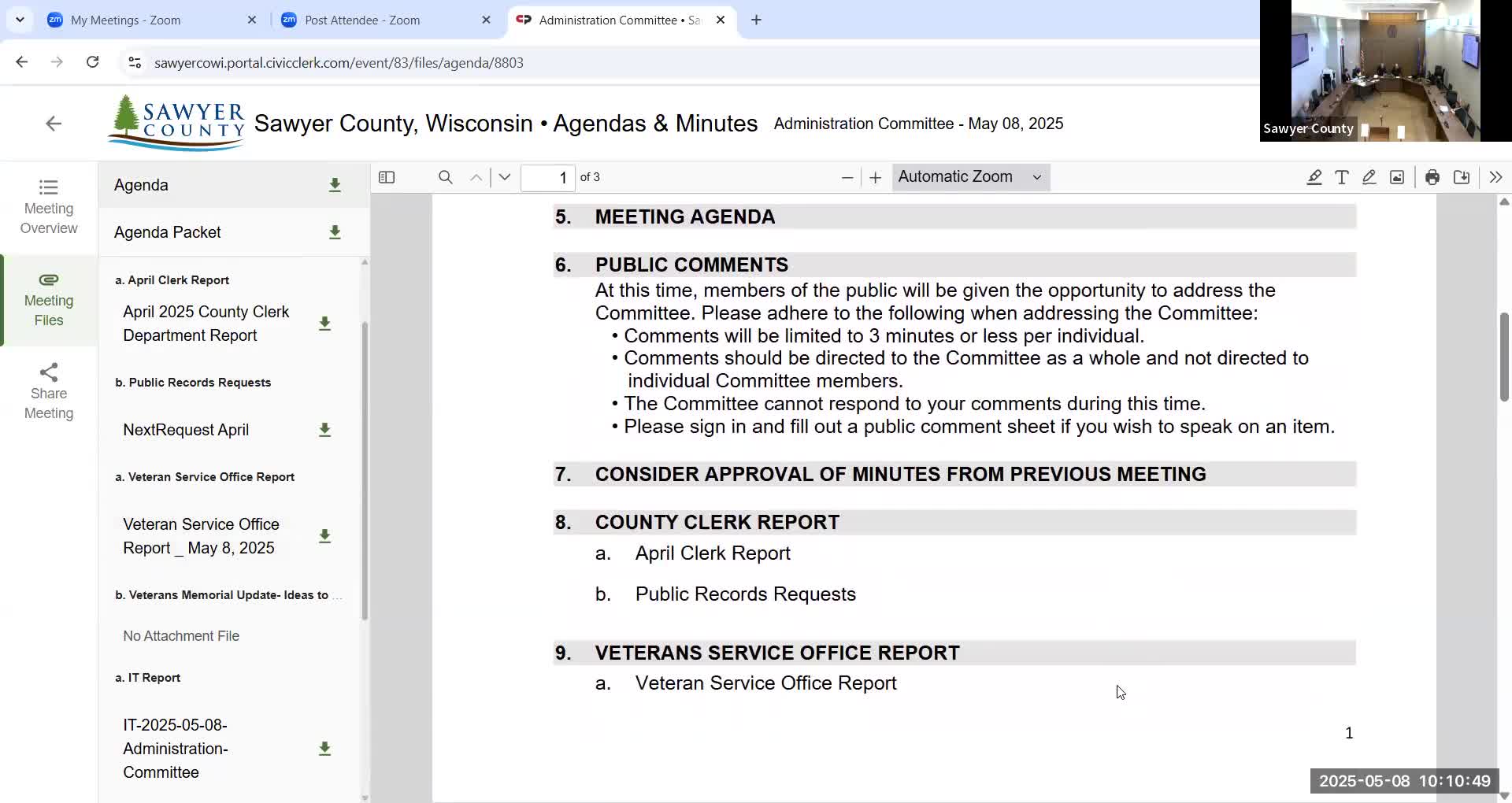Open Meeting Overview in the sidebar
This screenshot has height=803, width=1512.
49,207
